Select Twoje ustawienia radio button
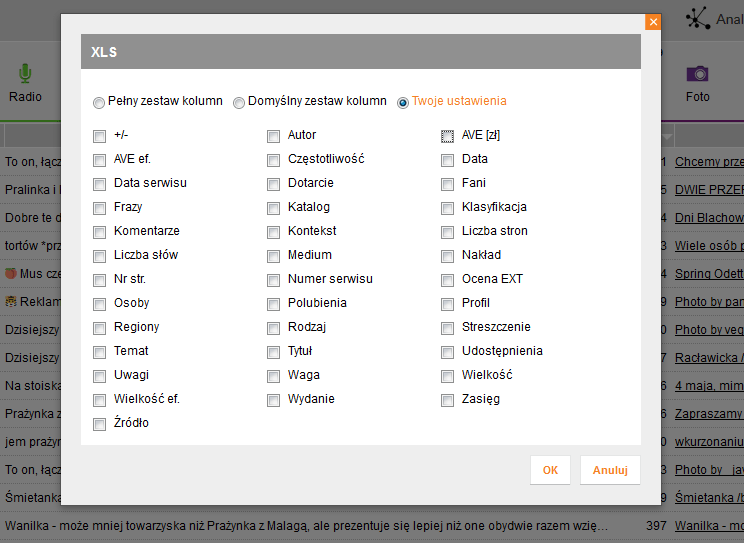 pyautogui.click(x=402, y=103)
